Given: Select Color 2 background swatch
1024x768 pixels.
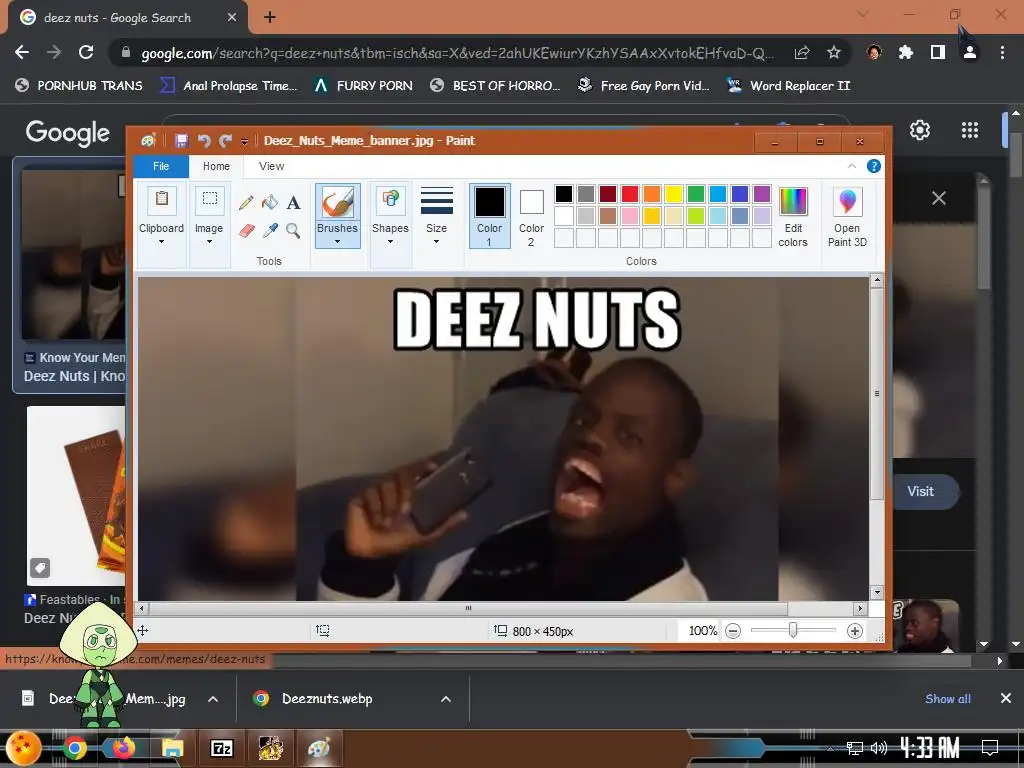Looking at the screenshot, I should [531, 216].
